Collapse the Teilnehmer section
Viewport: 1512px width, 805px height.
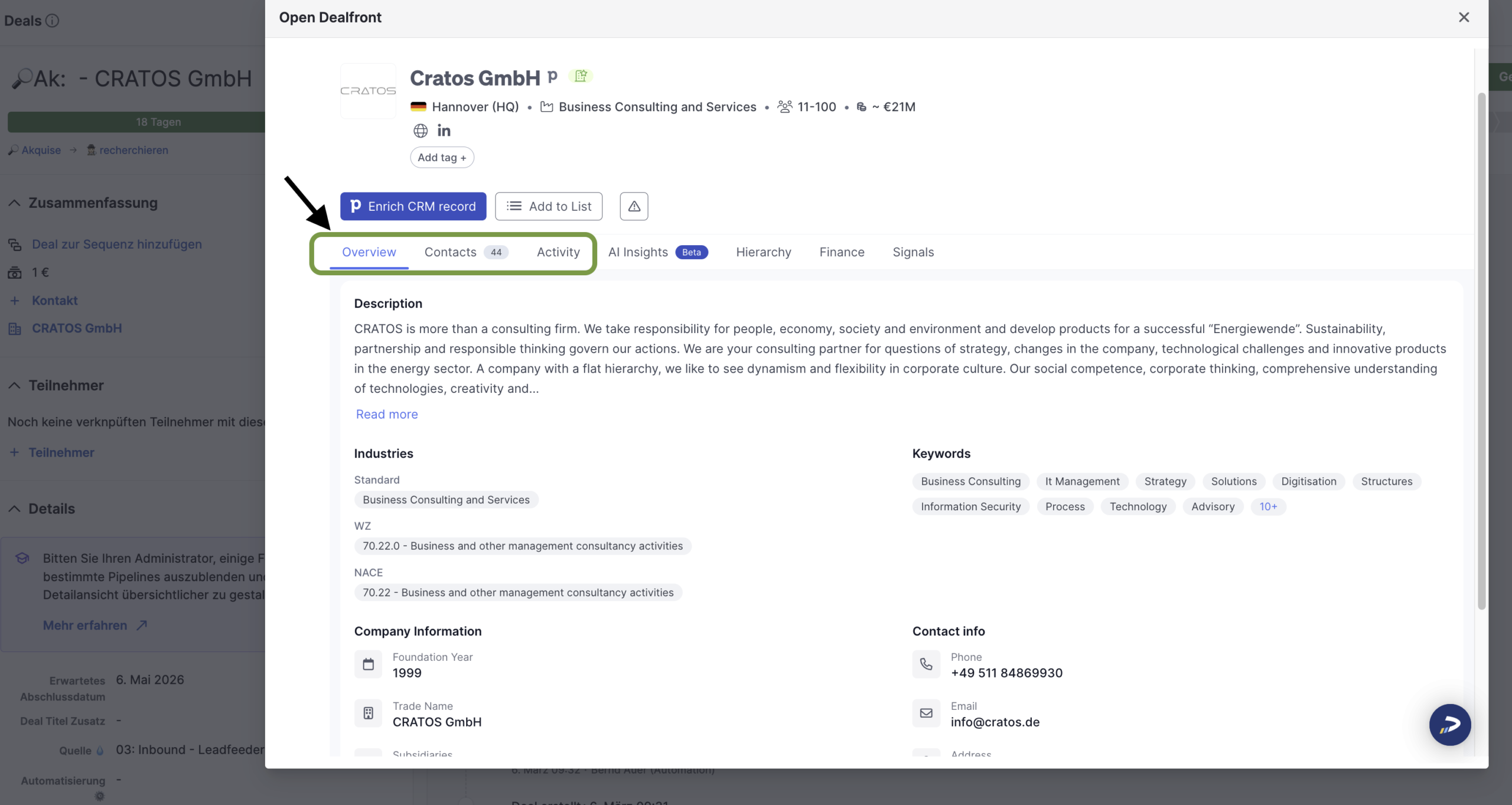[15, 386]
